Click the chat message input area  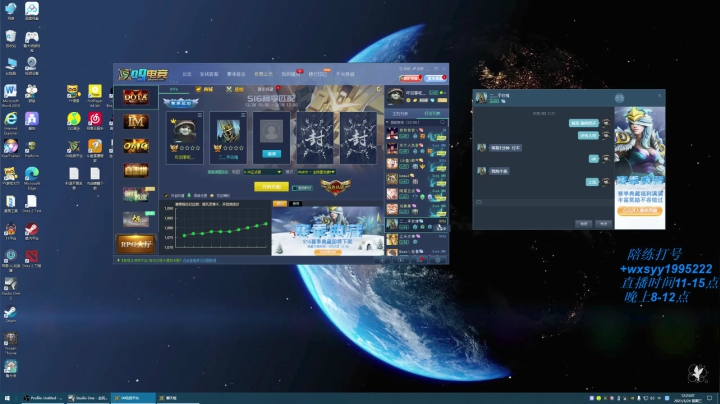(x=543, y=212)
